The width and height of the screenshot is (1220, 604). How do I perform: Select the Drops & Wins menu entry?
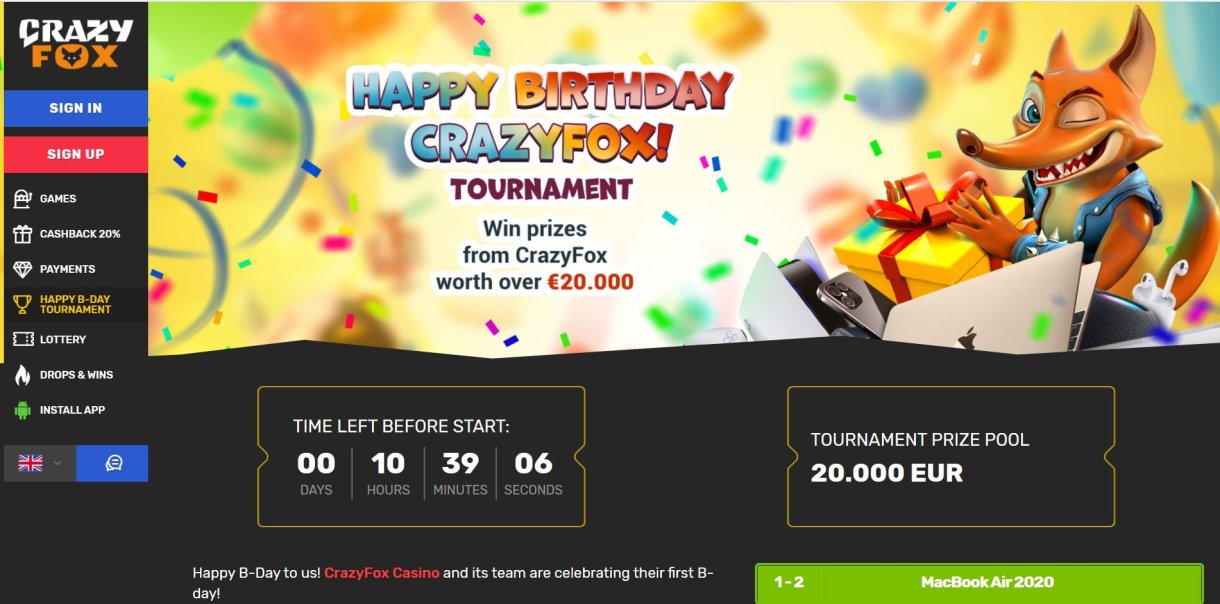pyautogui.click(x=76, y=375)
